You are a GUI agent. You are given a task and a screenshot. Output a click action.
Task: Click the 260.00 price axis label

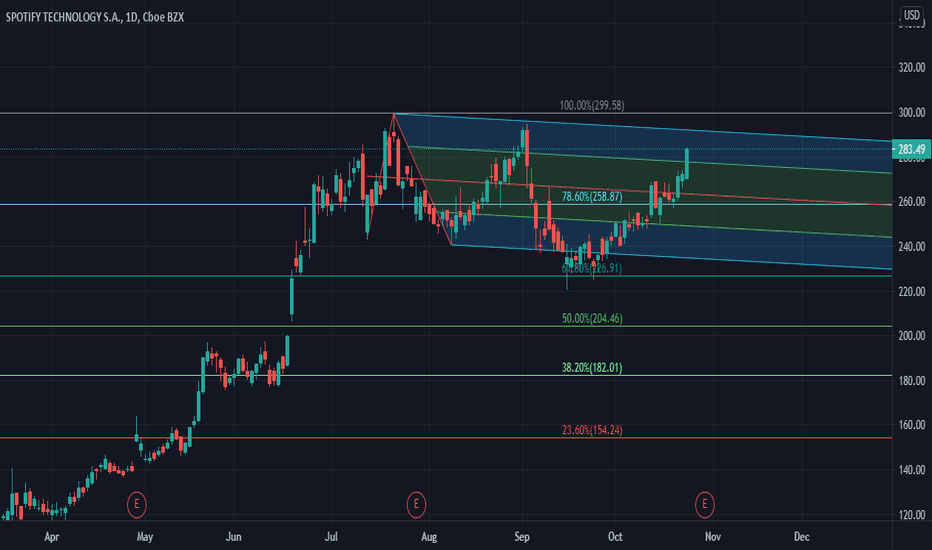911,202
